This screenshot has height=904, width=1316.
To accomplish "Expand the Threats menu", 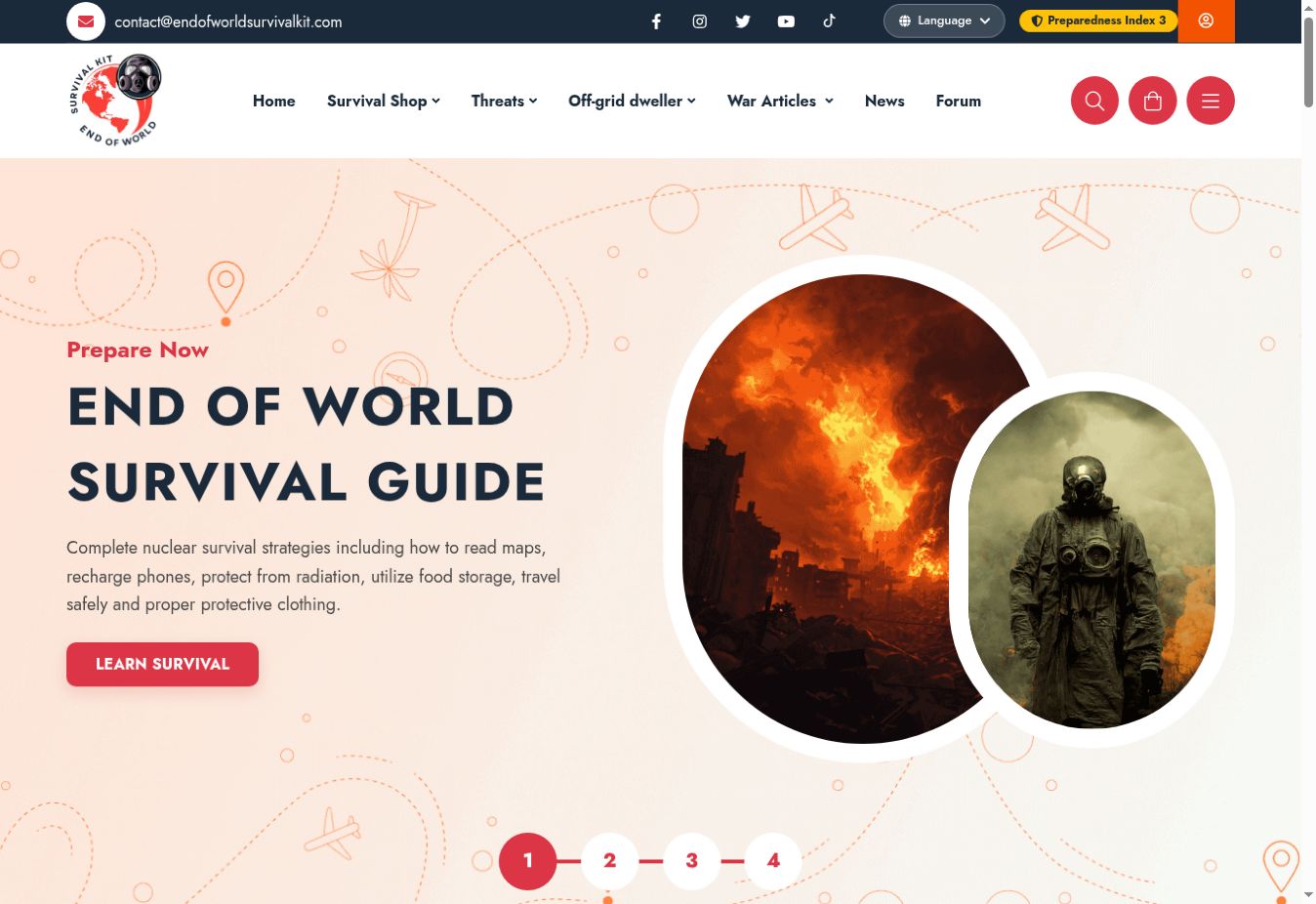I will (504, 101).
